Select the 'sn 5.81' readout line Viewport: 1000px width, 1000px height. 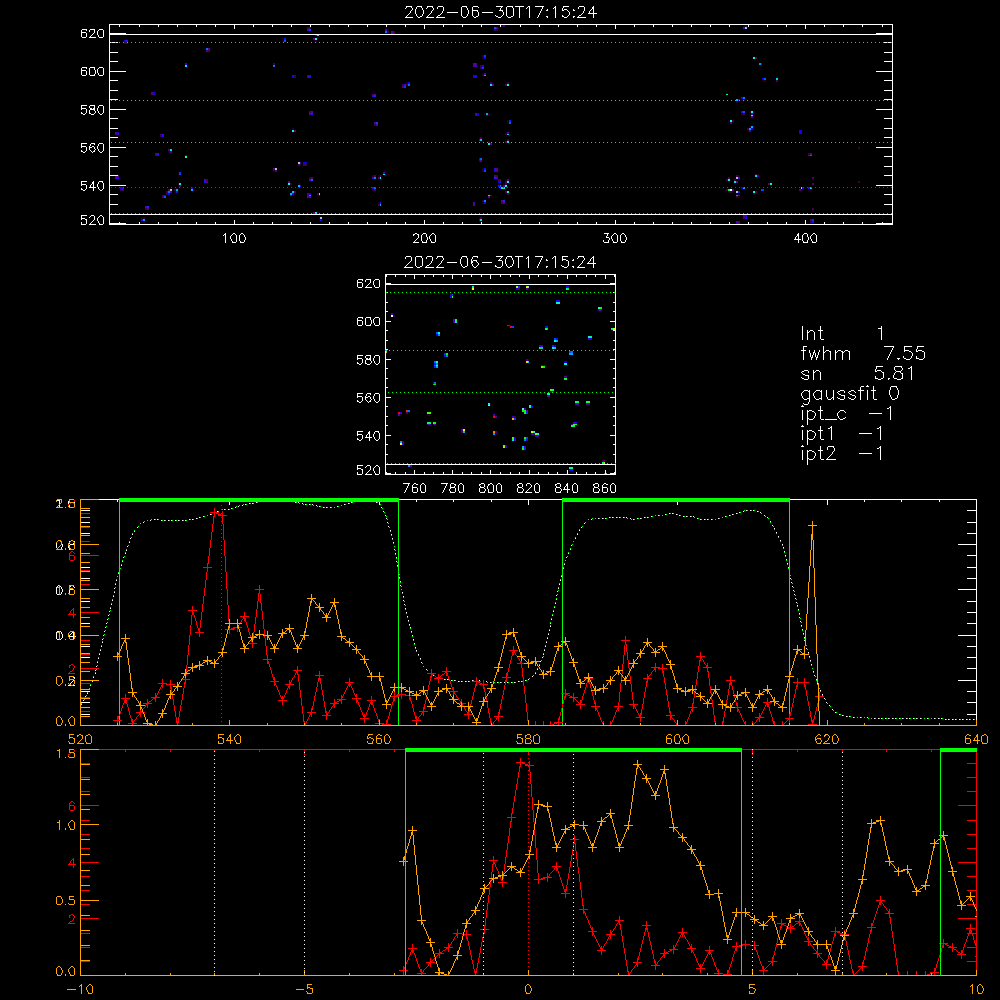857,373
